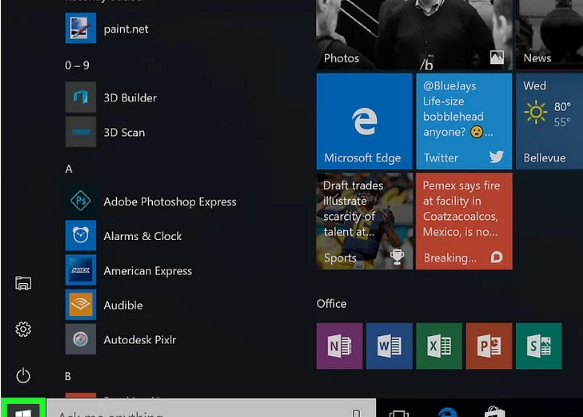The image size is (583, 417).
Task: Launch the Audible app icon
Action: coord(81,305)
